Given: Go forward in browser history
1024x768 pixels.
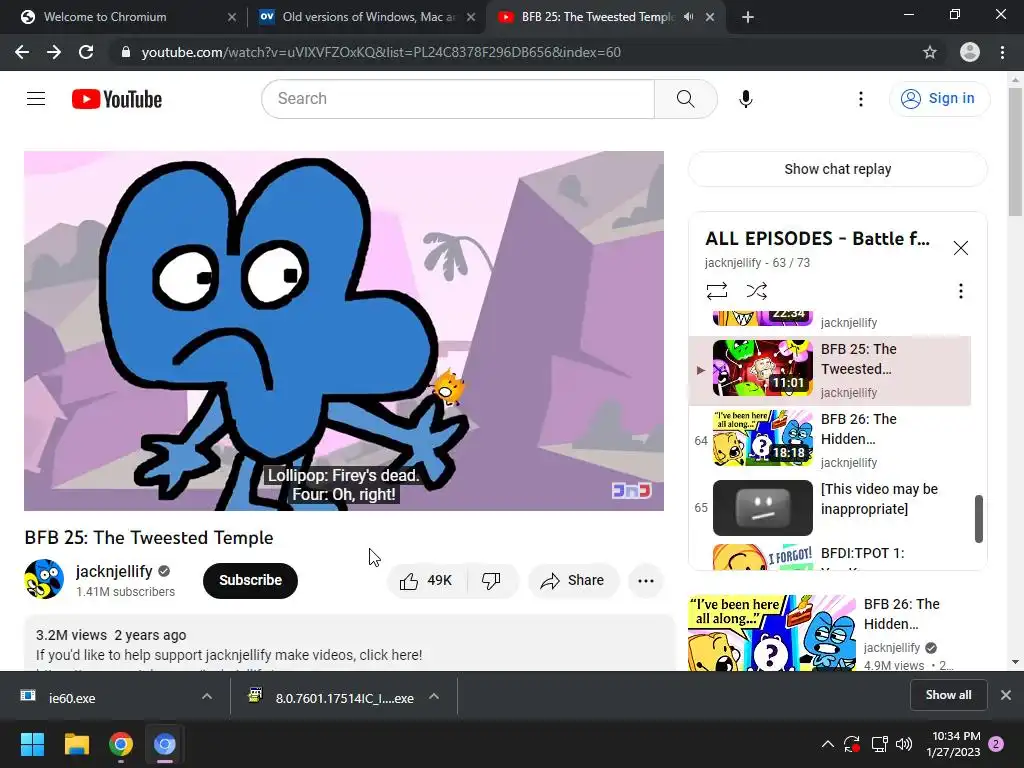Looking at the screenshot, I should point(54,52).
